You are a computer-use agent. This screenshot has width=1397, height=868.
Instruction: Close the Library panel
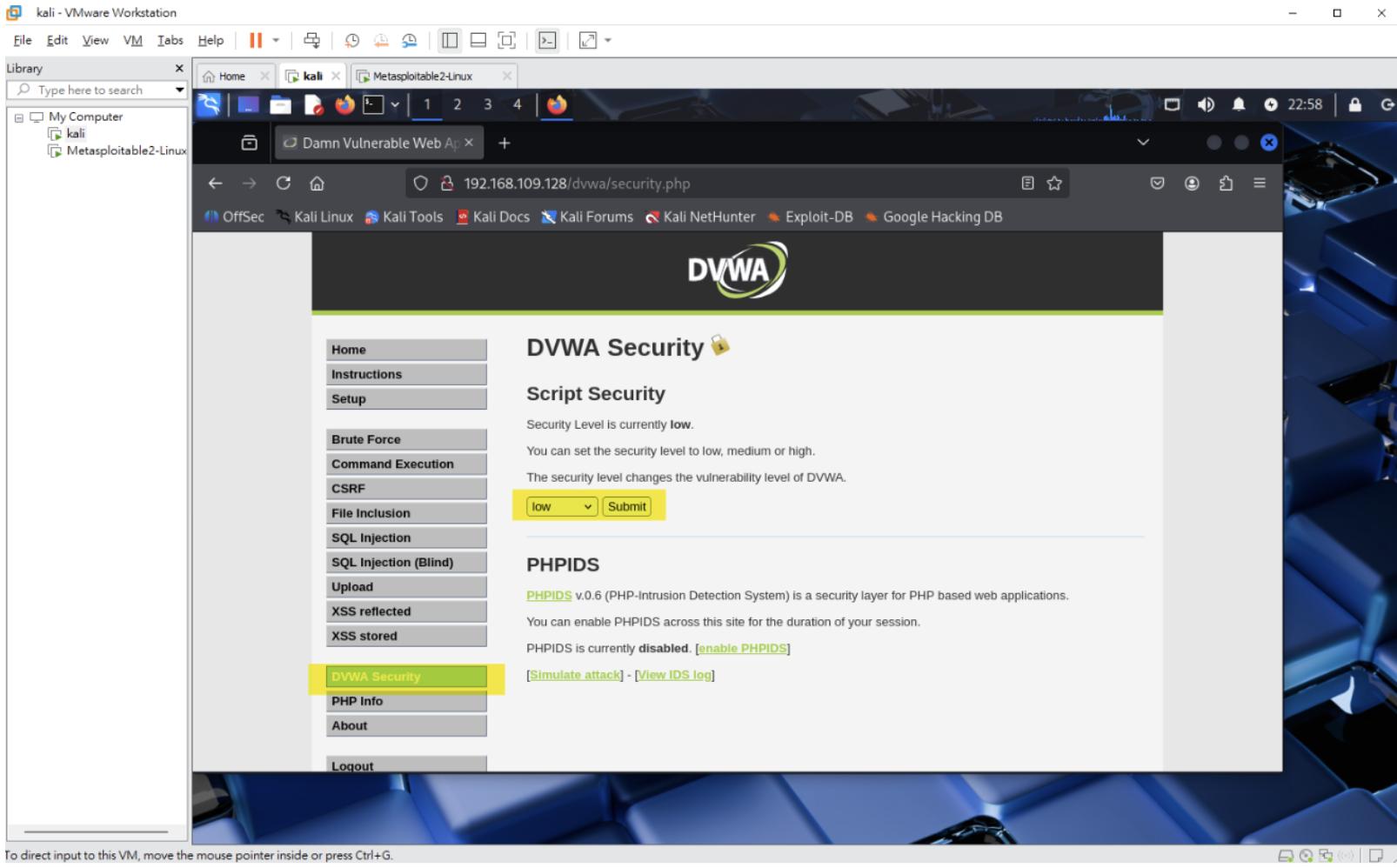point(179,68)
